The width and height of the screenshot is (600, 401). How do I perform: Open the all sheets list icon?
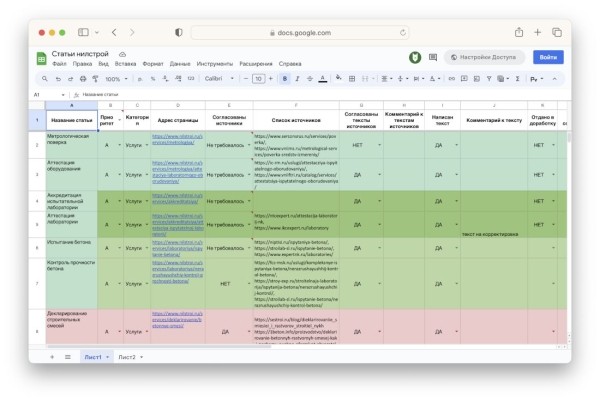(67, 356)
